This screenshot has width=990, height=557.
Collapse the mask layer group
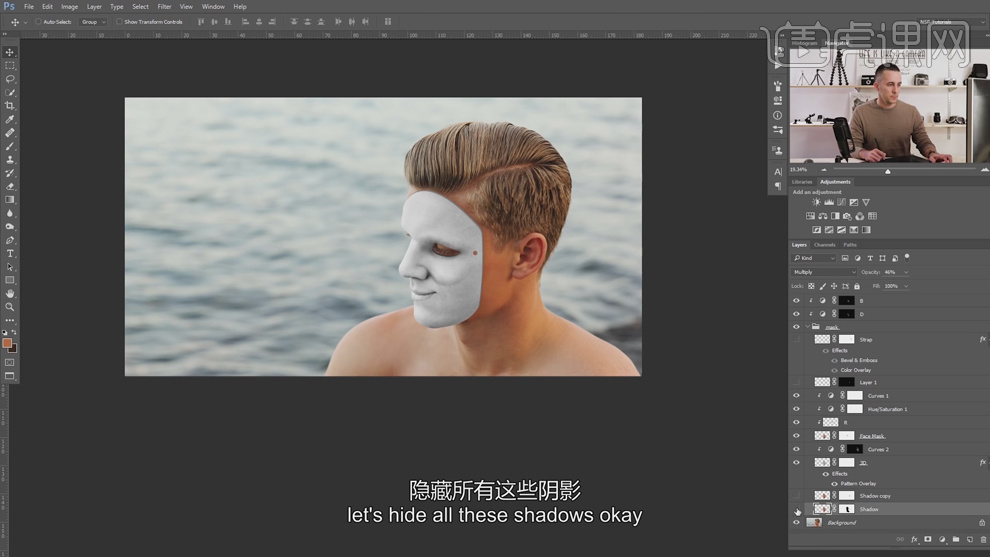point(808,326)
